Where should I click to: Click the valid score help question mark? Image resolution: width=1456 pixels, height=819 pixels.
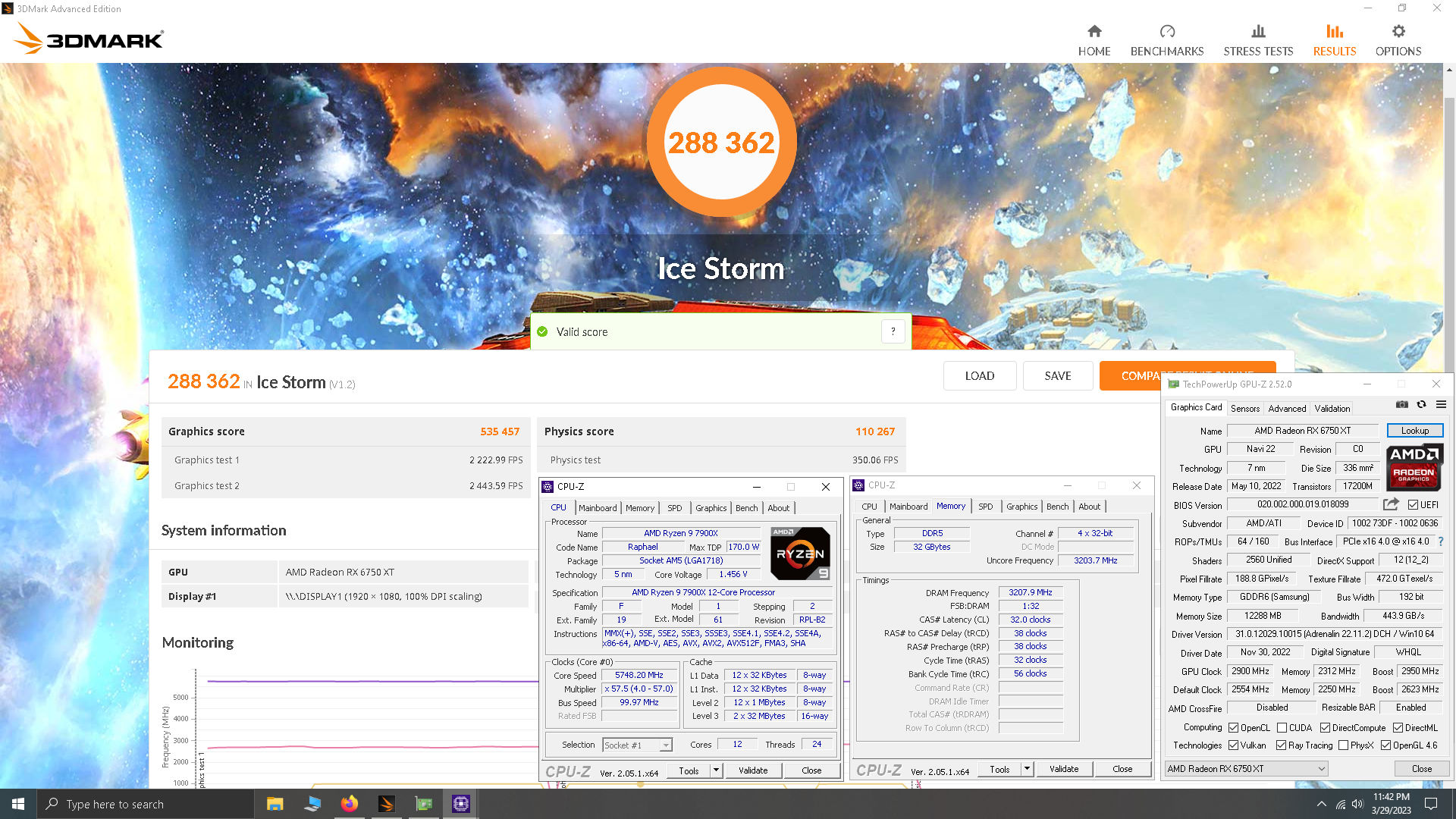tap(893, 331)
